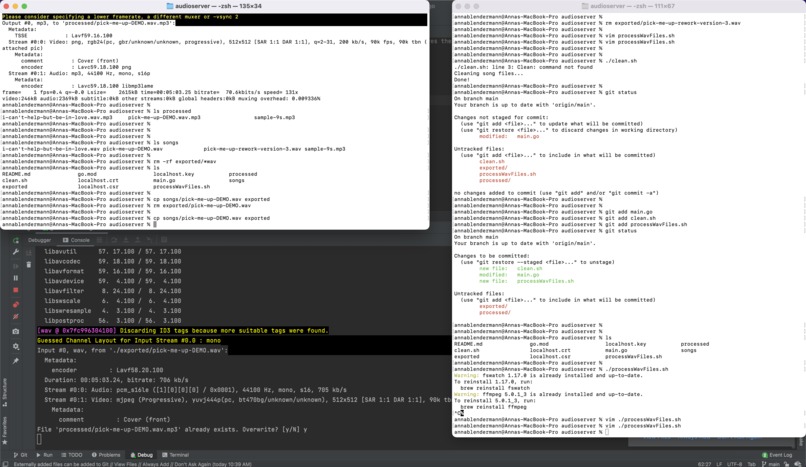
Task: Select the Console tab
Action: pos(76,240)
